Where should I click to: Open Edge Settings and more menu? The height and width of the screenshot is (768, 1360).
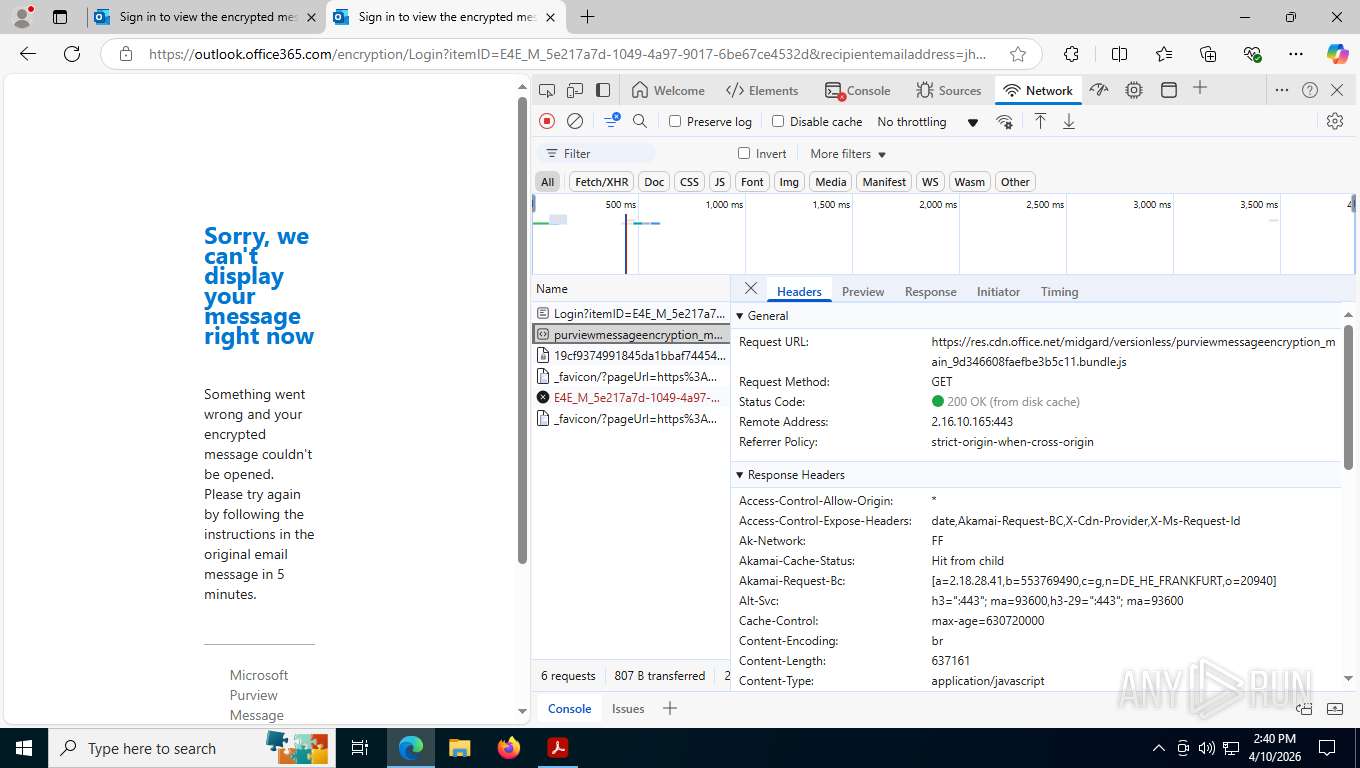[1296, 54]
